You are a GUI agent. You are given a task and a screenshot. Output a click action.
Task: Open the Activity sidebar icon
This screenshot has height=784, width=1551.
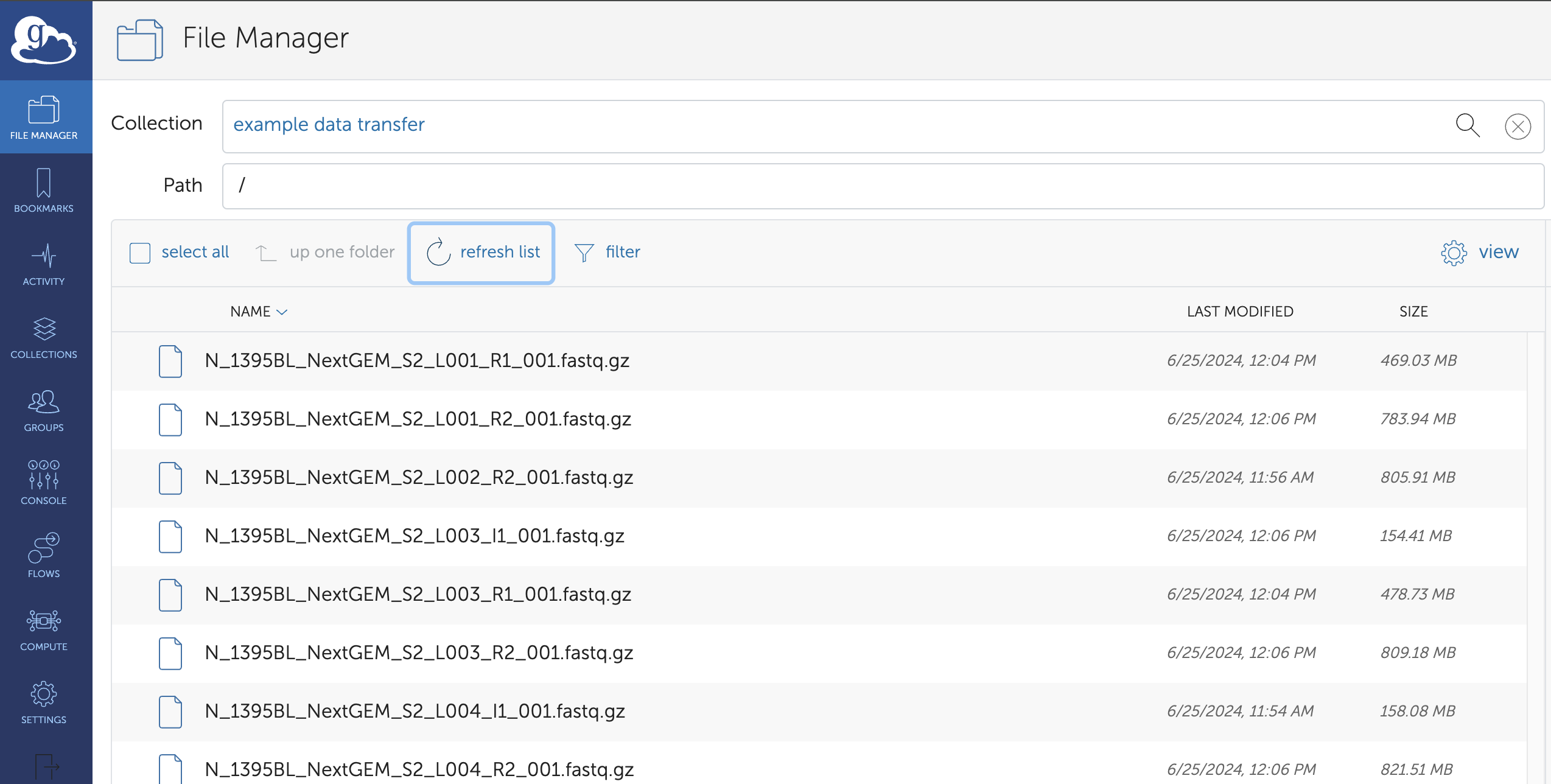[43, 264]
